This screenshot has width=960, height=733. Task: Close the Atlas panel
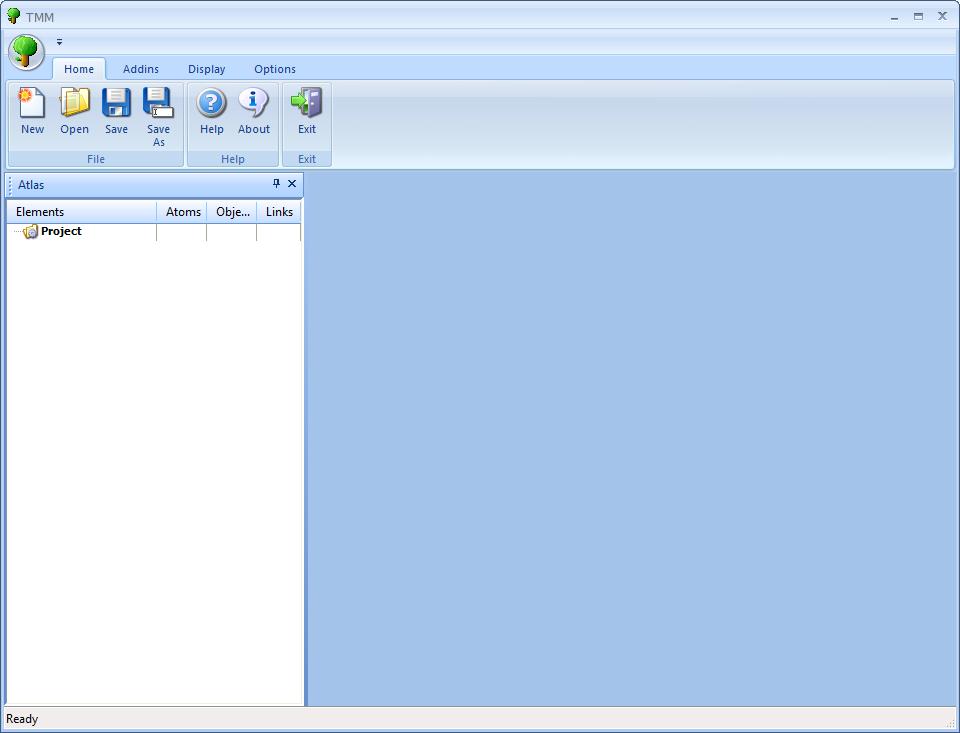[x=292, y=184]
